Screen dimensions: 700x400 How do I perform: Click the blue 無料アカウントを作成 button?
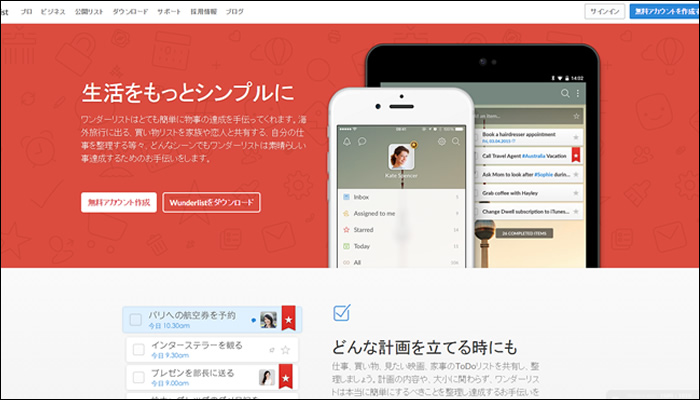pyautogui.click(x=665, y=12)
